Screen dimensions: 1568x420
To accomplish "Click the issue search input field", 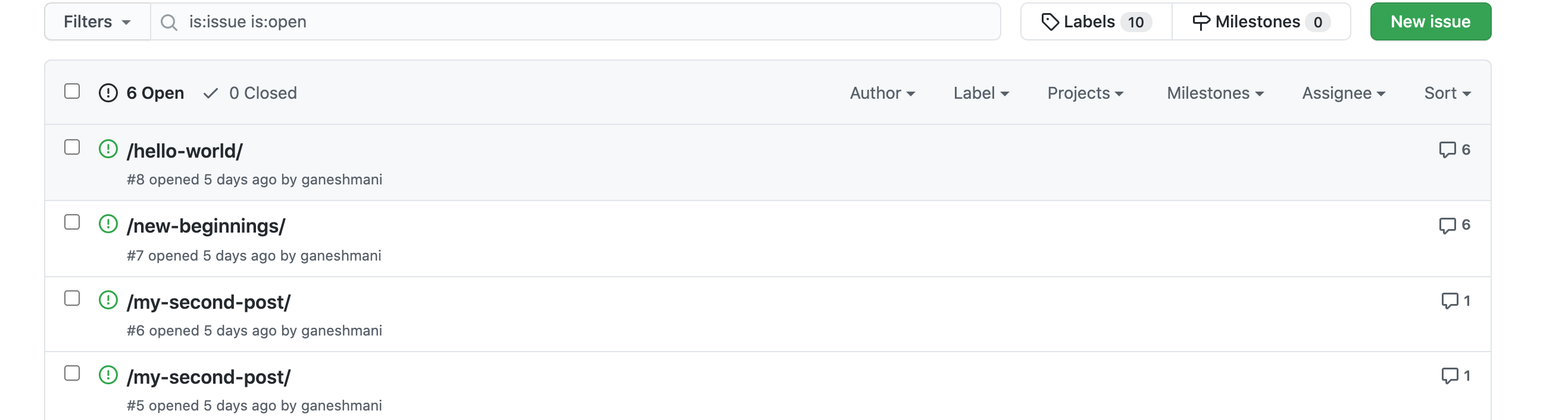I will (x=585, y=22).
